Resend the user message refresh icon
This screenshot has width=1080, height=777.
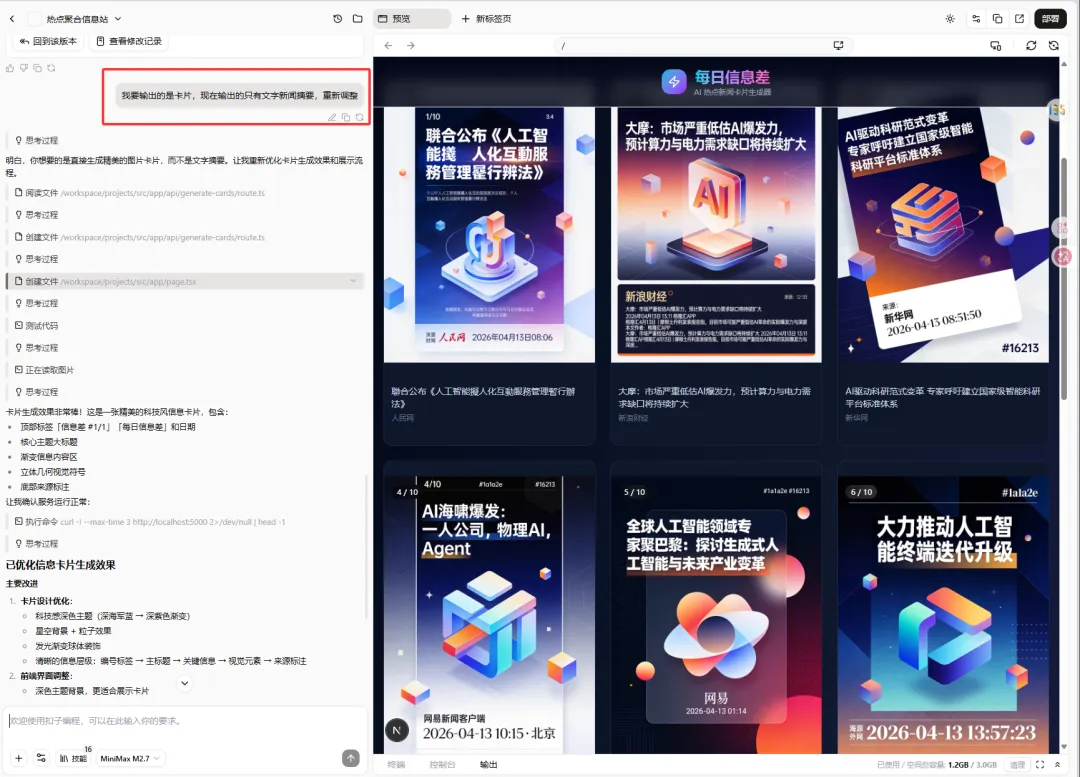pyautogui.click(x=360, y=118)
